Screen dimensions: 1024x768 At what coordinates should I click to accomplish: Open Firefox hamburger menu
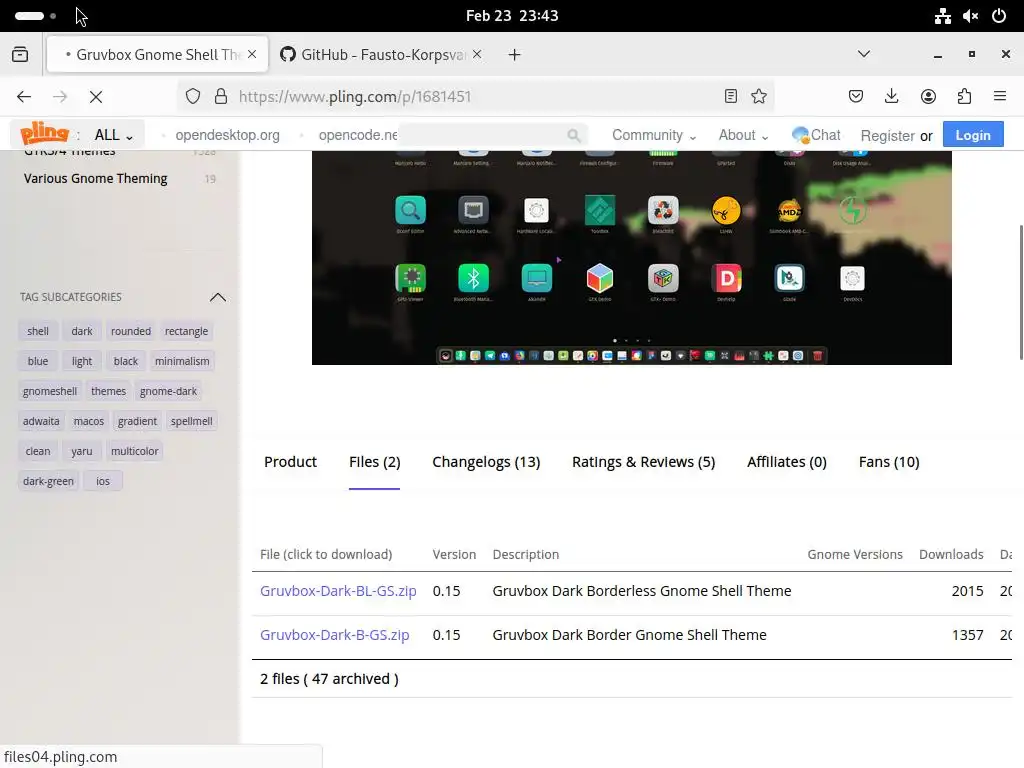pyautogui.click(x=1000, y=97)
